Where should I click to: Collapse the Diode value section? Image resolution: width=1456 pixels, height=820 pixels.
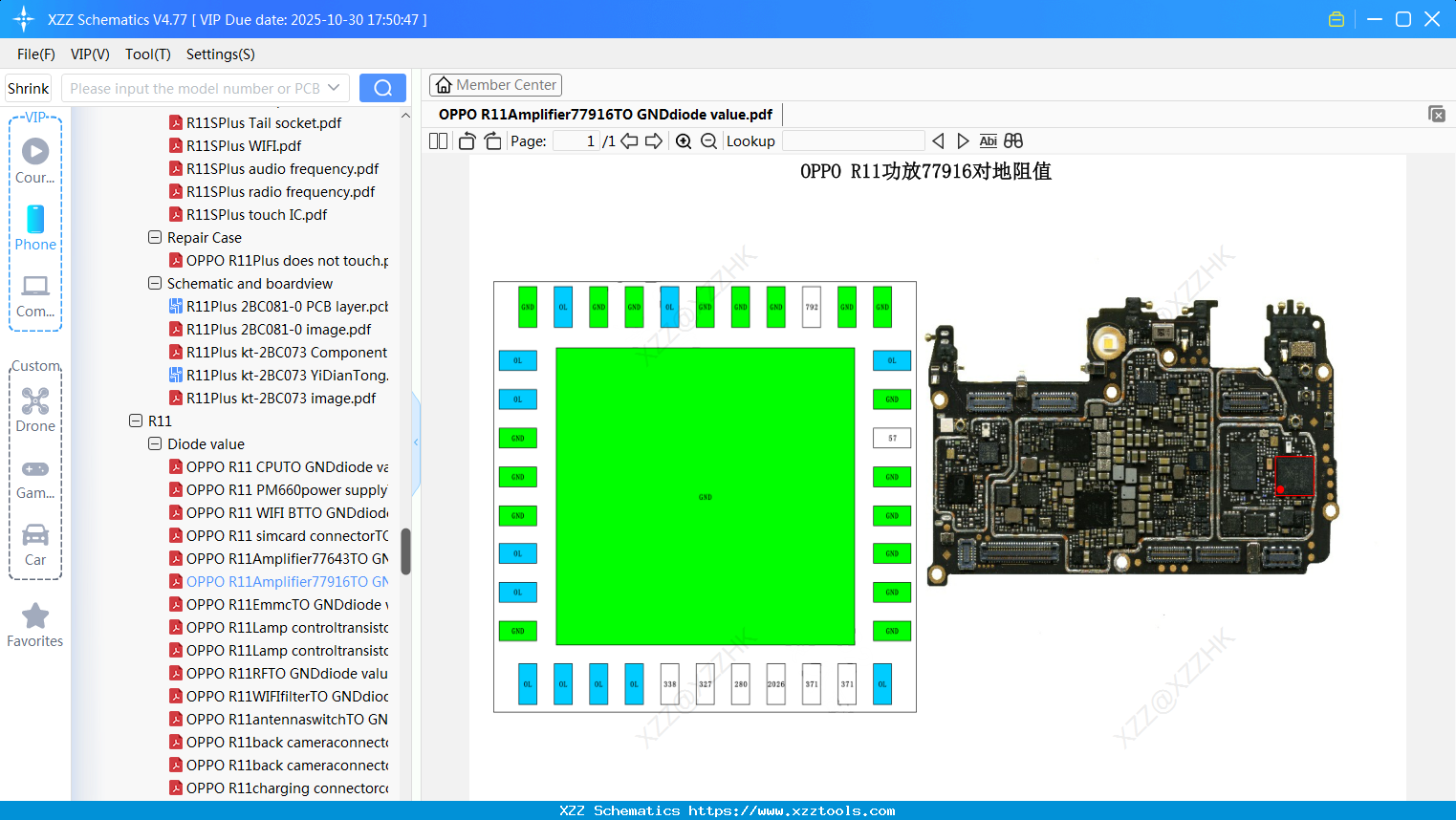pos(155,443)
